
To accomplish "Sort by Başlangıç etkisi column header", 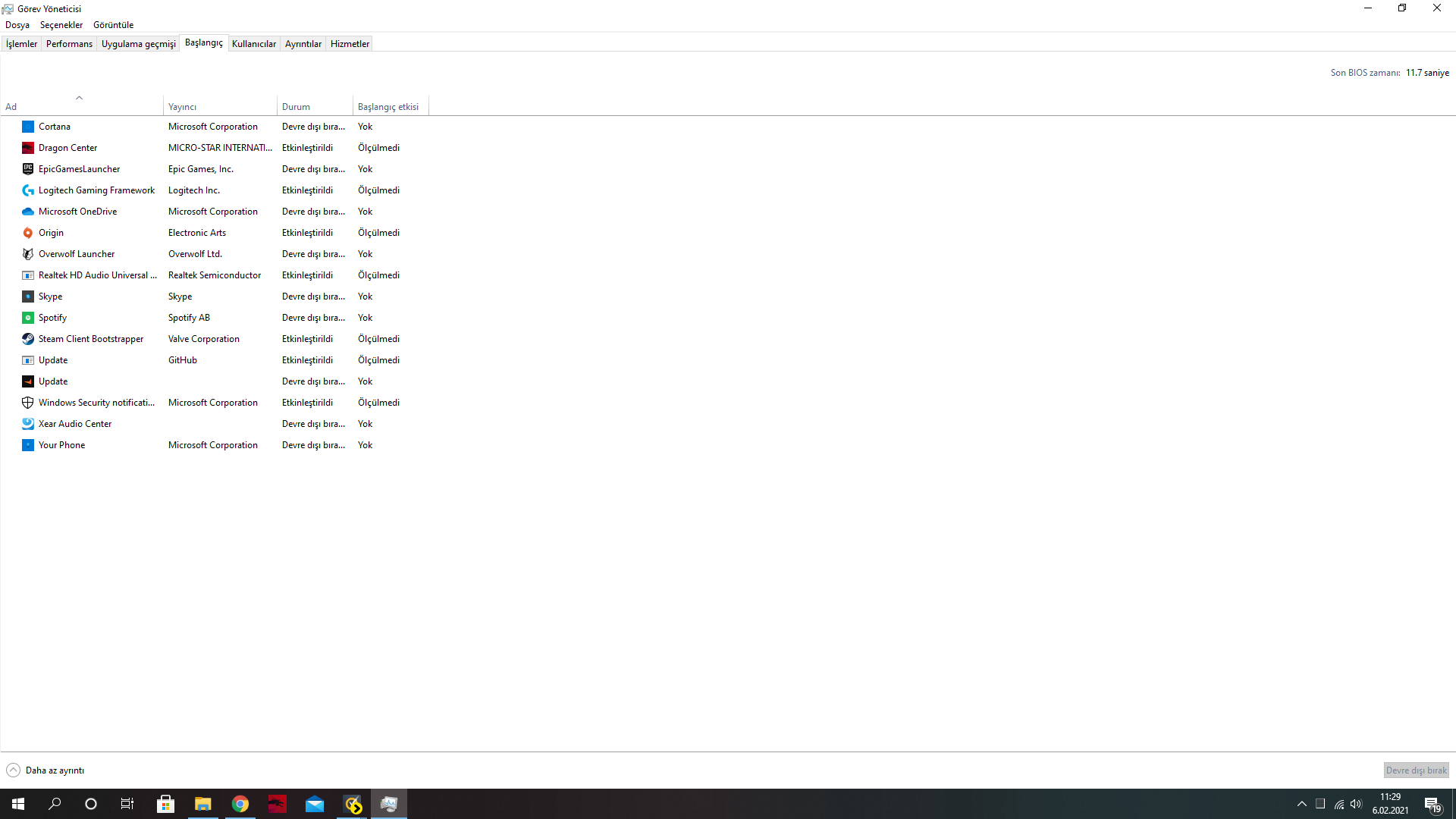I will 391,107.
